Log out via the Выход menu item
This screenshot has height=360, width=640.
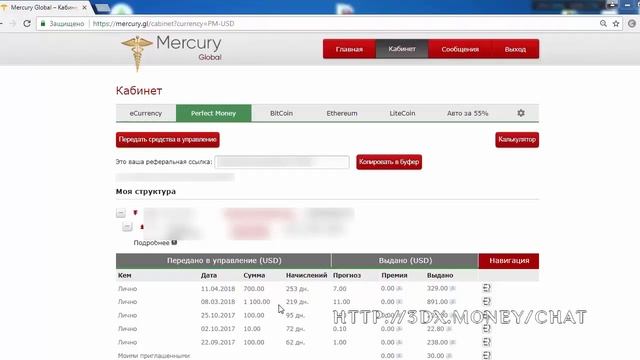pos(515,49)
